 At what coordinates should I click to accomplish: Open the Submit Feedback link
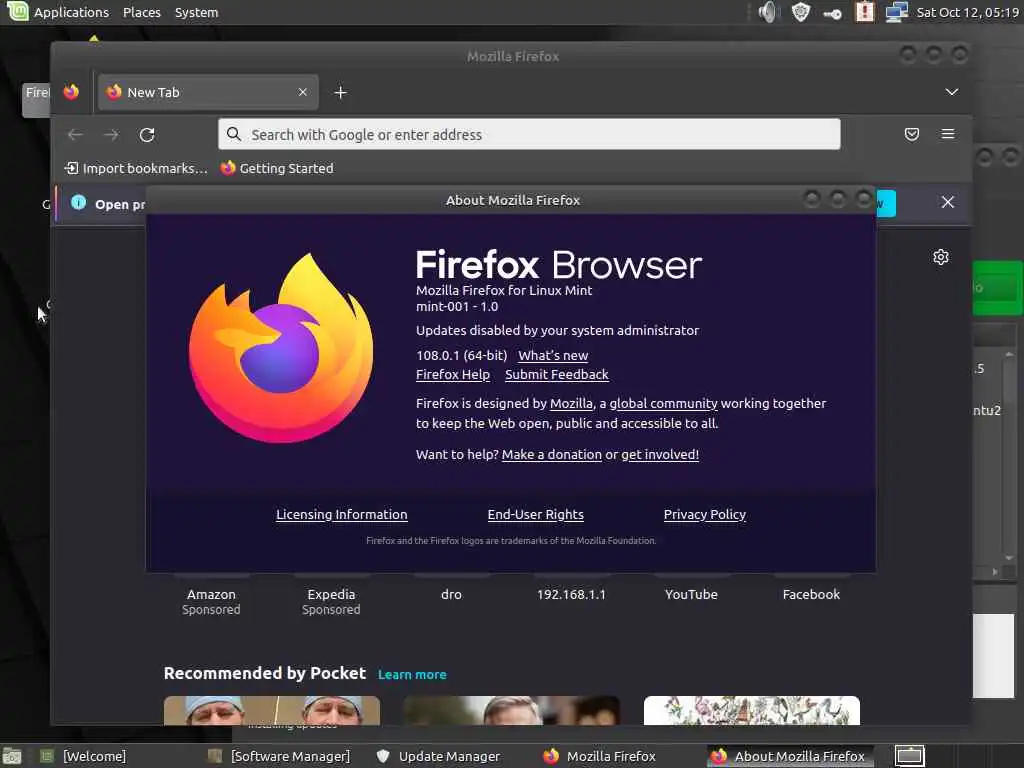click(x=556, y=375)
